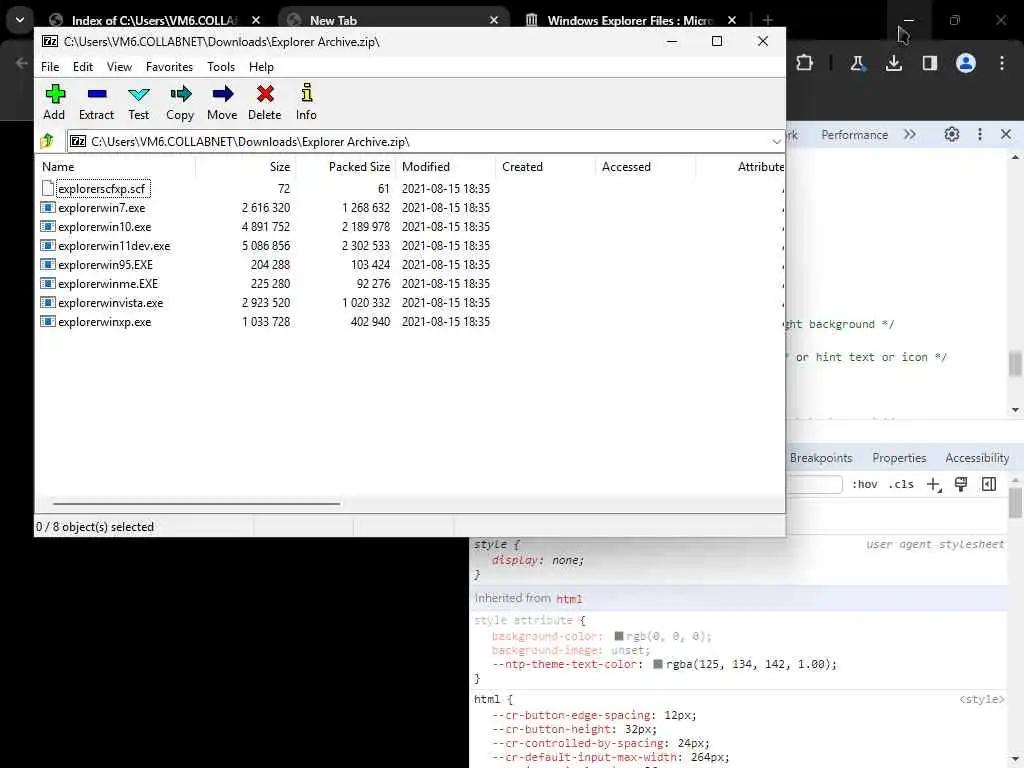Click the 7-Zip address path field
1024x768 pixels.
[424, 142]
